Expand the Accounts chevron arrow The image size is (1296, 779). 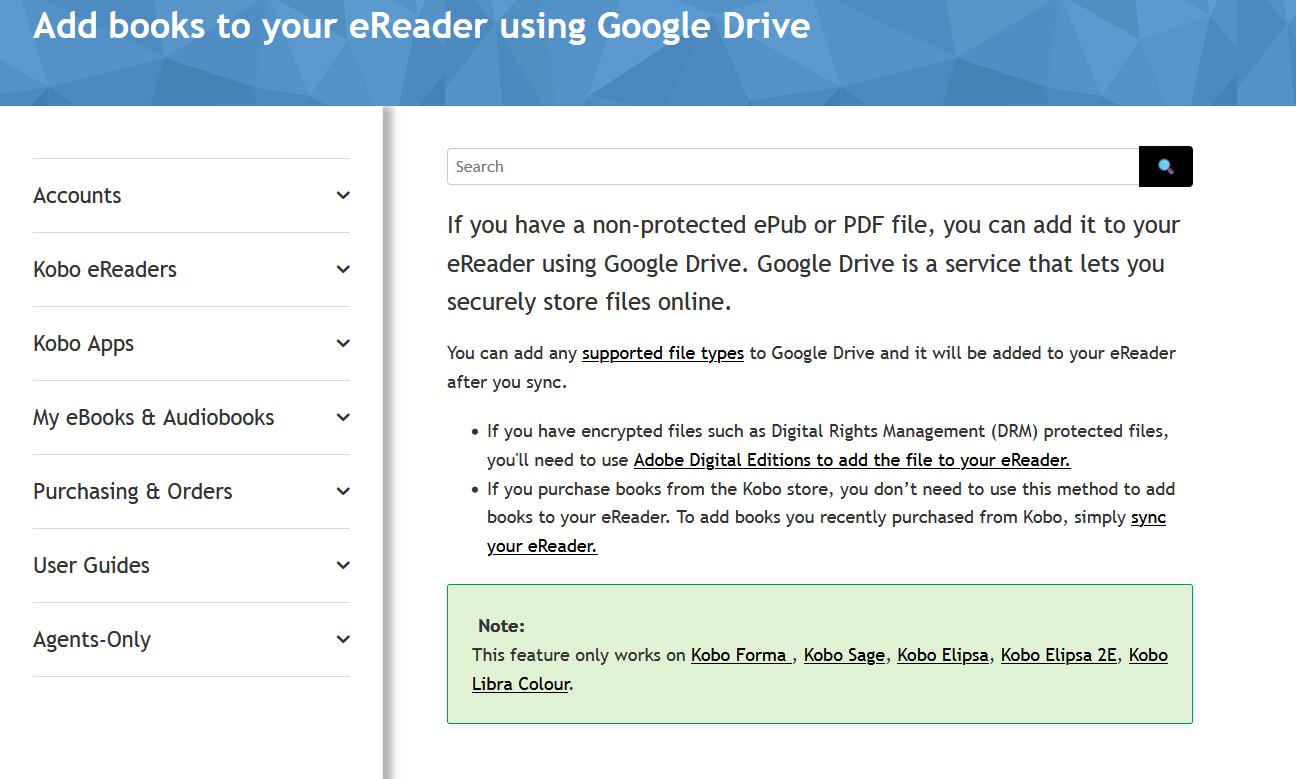click(343, 196)
